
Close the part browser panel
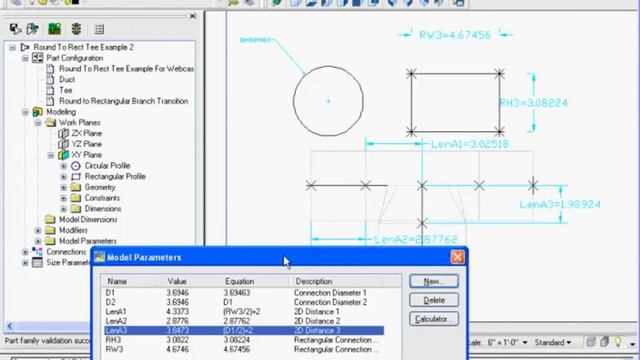193,16
